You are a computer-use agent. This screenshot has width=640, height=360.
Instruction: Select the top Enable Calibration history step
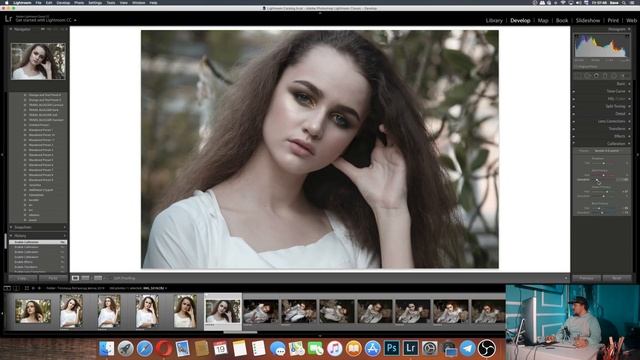pyautogui.click(x=38, y=242)
